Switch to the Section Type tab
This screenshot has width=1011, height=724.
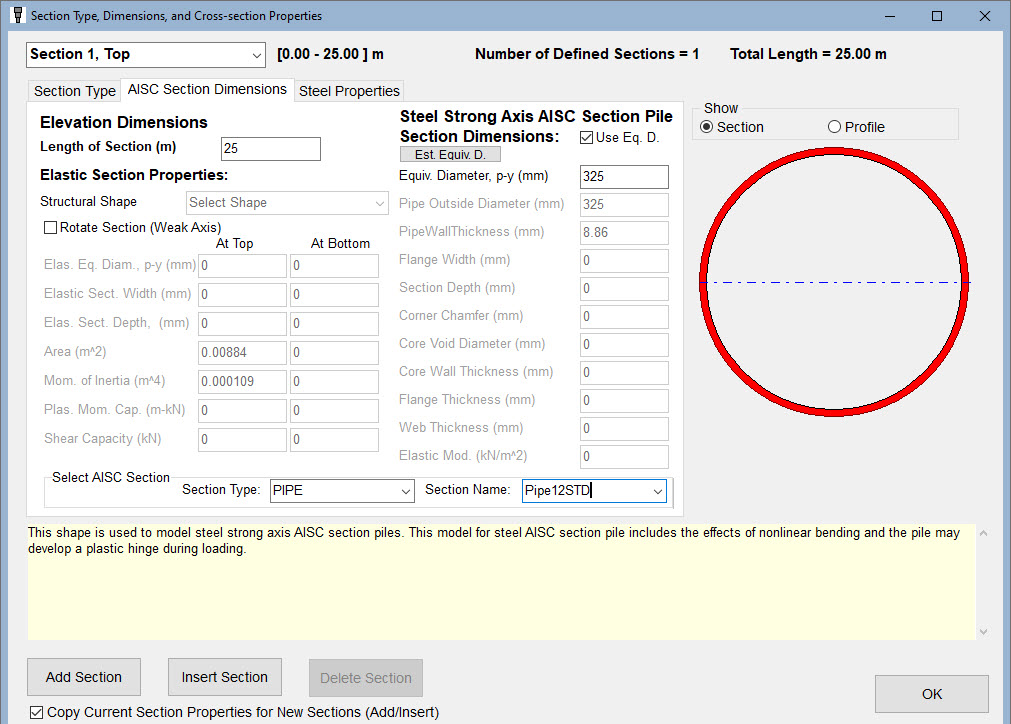[75, 91]
